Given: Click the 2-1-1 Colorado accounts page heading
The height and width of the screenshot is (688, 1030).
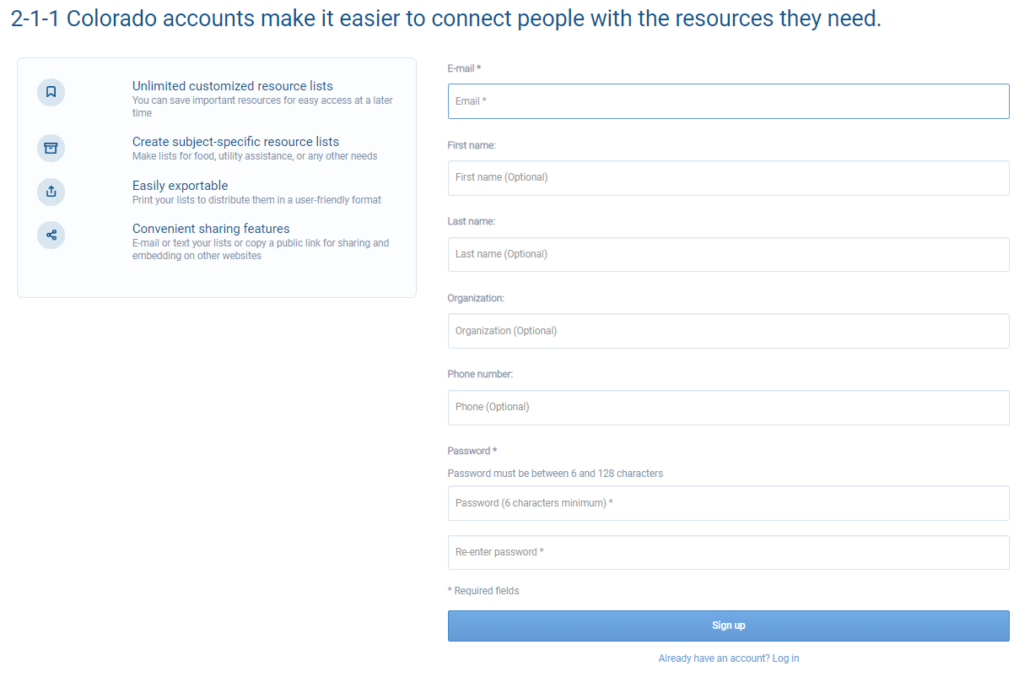Looking at the screenshot, I should click(446, 18).
